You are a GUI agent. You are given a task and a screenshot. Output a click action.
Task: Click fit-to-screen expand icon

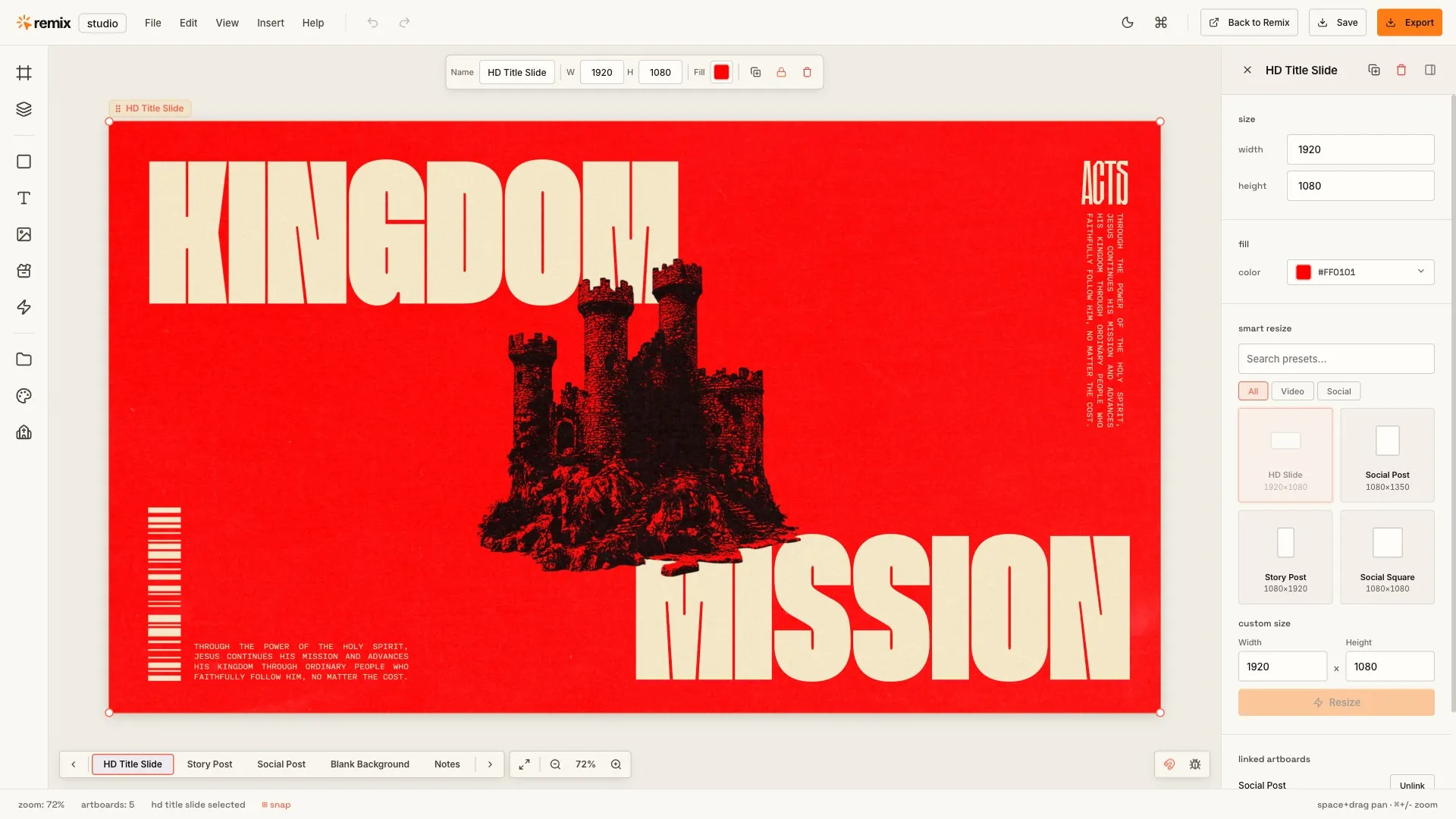click(x=524, y=764)
